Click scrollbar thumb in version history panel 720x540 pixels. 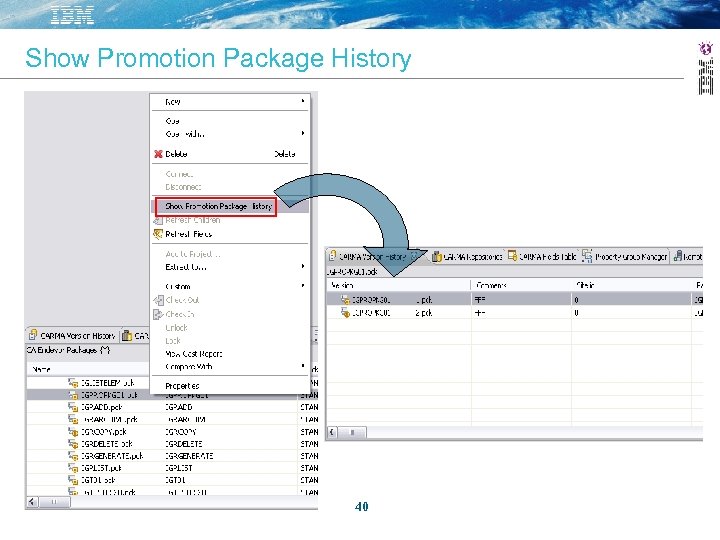[353, 432]
